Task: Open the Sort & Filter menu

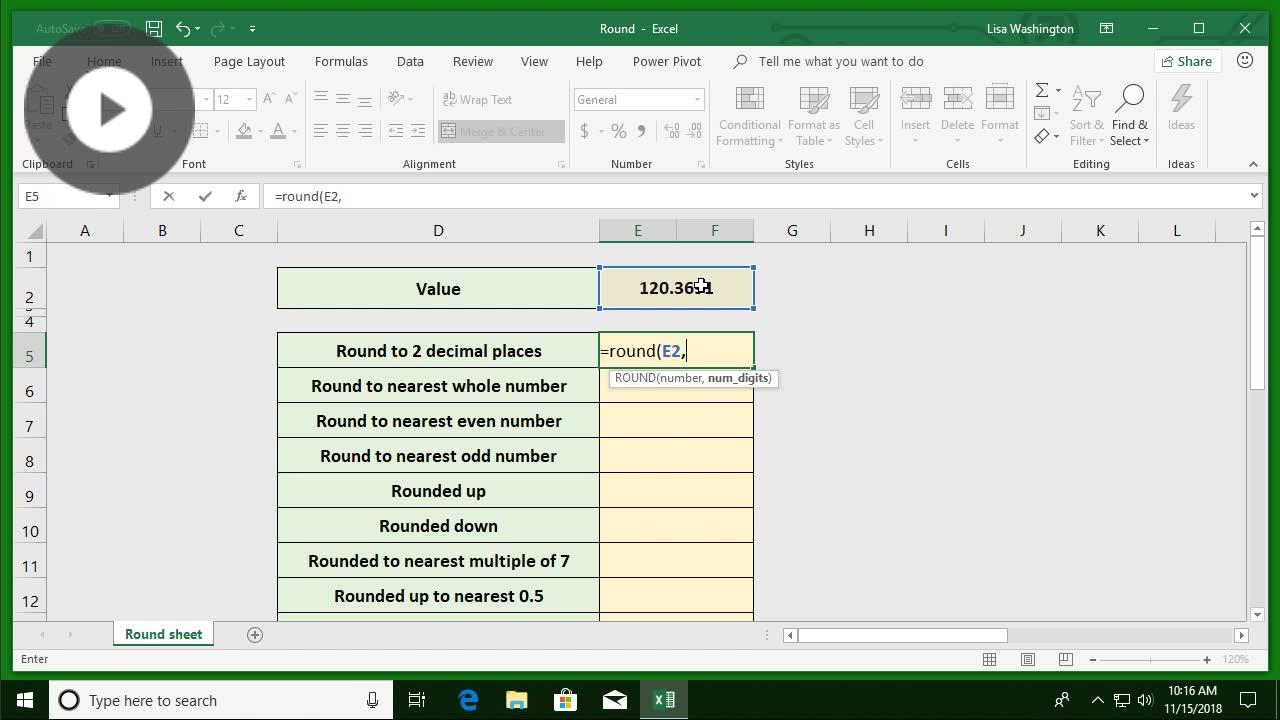Action: coord(1087,117)
